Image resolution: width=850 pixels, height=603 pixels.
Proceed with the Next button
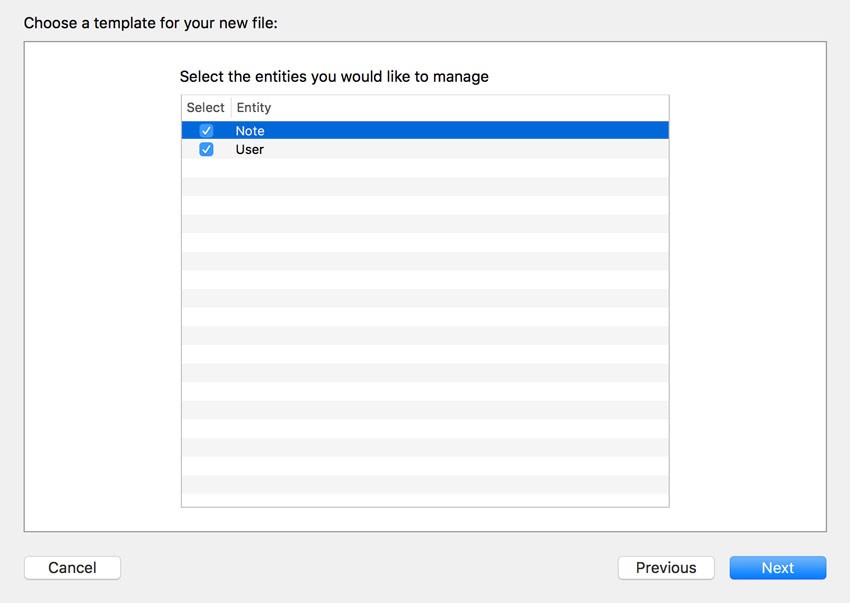pyautogui.click(x=777, y=568)
